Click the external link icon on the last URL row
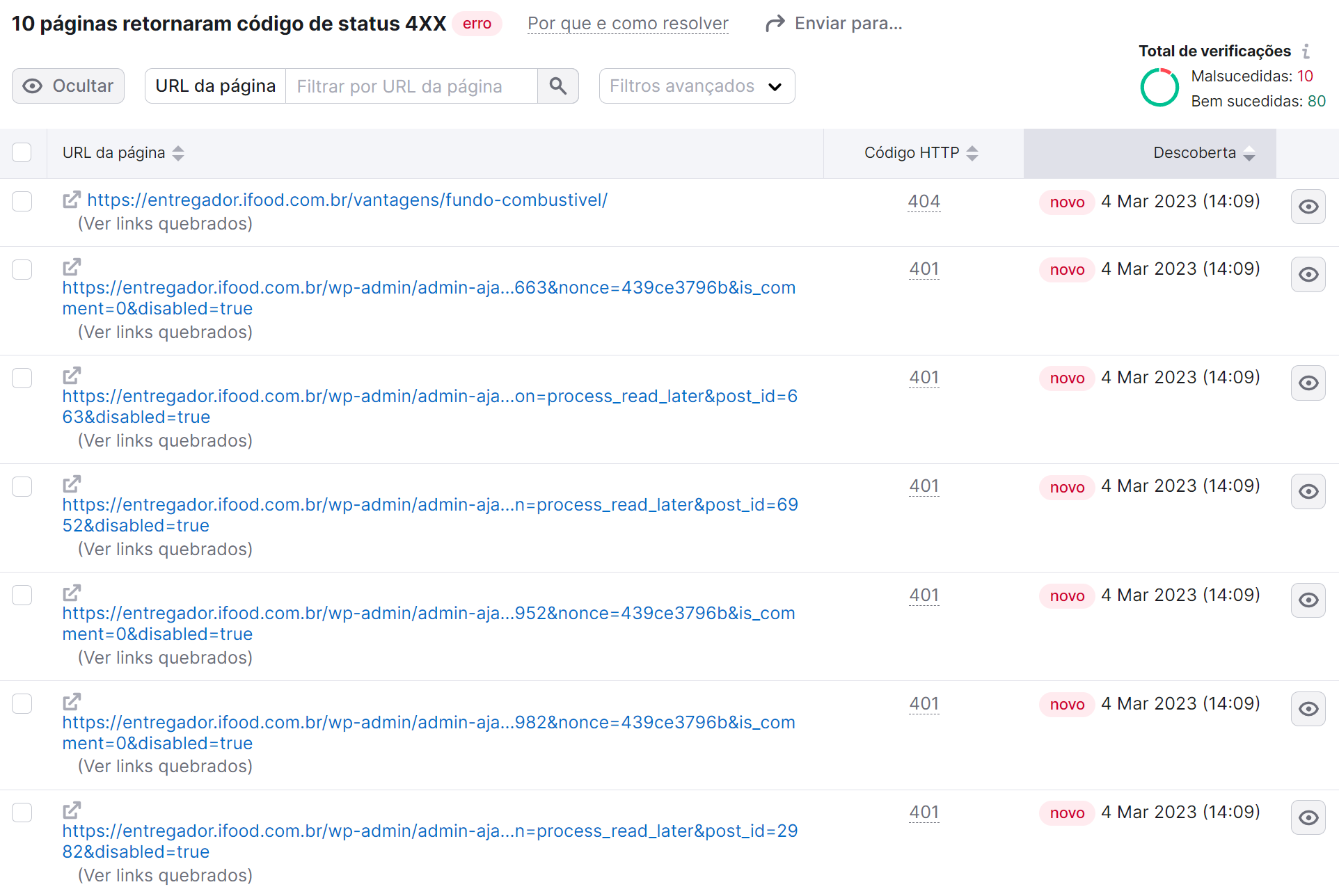The height and width of the screenshot is (896, 1339). click(71, 810)
